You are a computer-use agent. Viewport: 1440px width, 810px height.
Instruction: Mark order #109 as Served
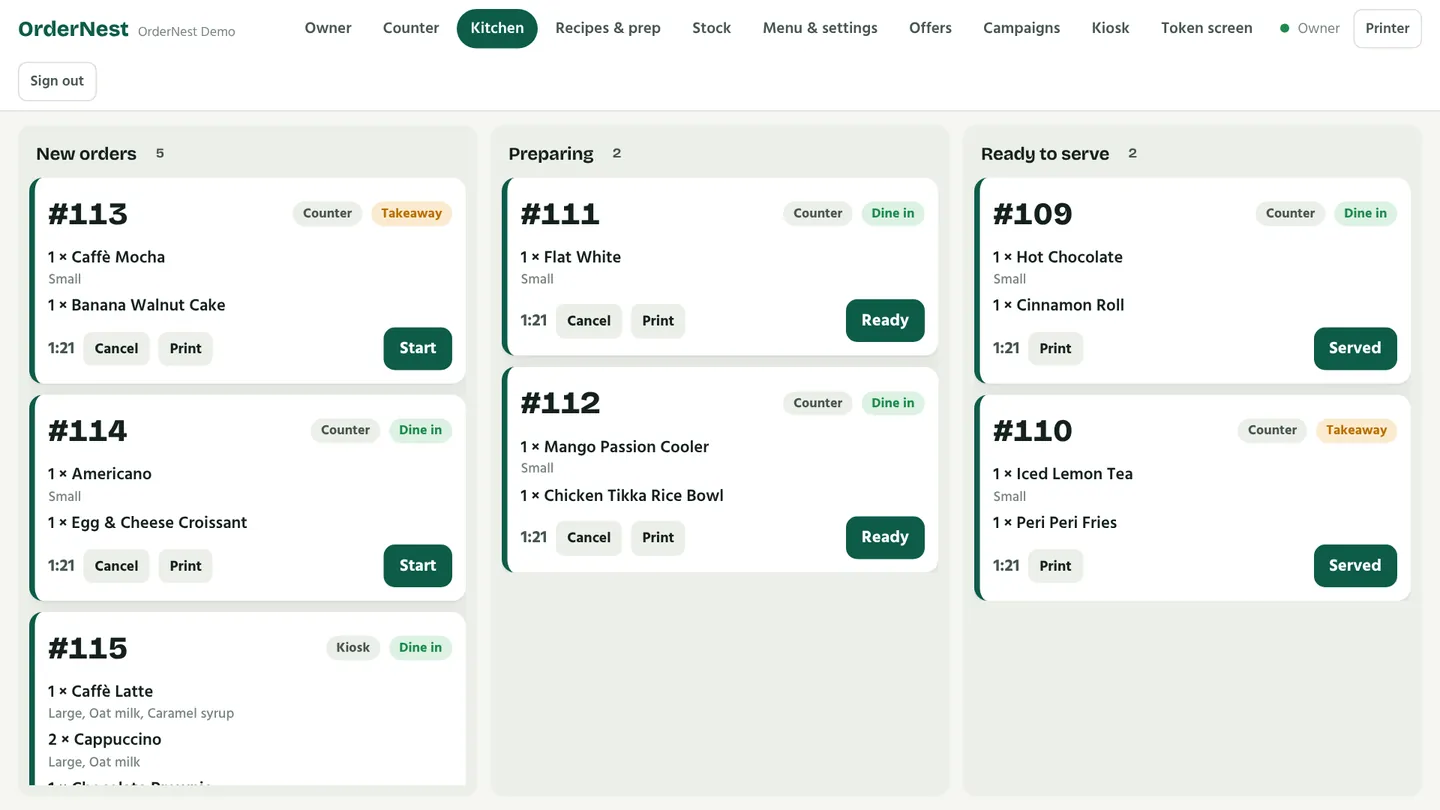(x=1355, y=348)
